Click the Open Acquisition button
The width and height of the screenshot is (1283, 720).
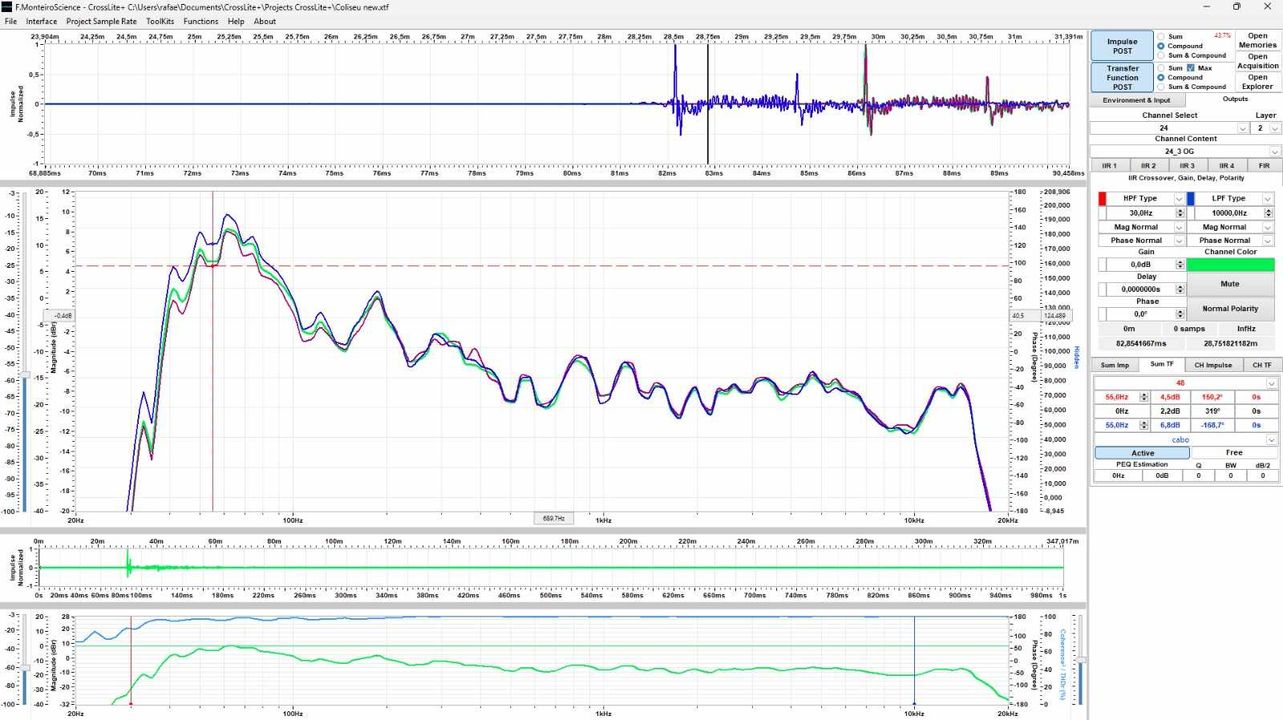tap(1258, 61)
